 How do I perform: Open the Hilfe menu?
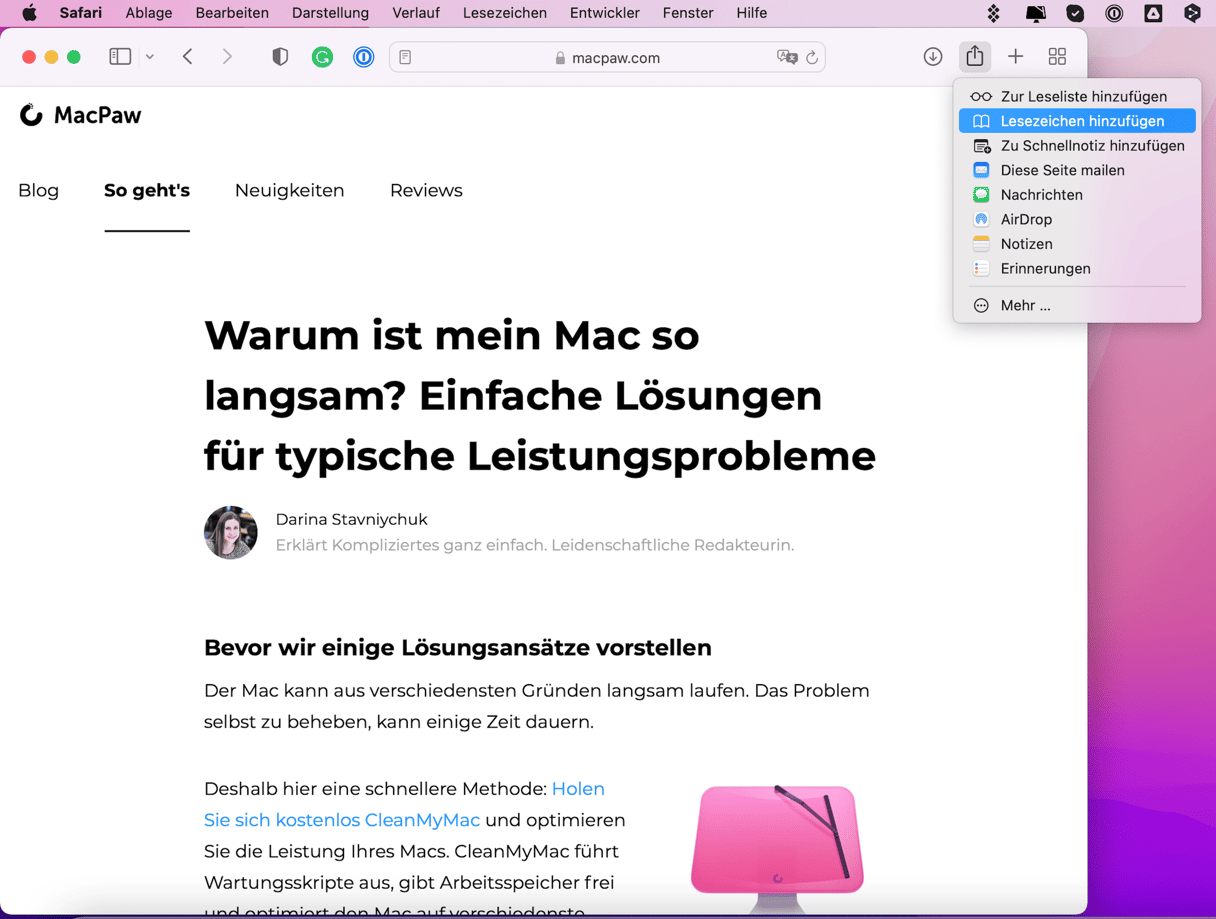point(752,13)
